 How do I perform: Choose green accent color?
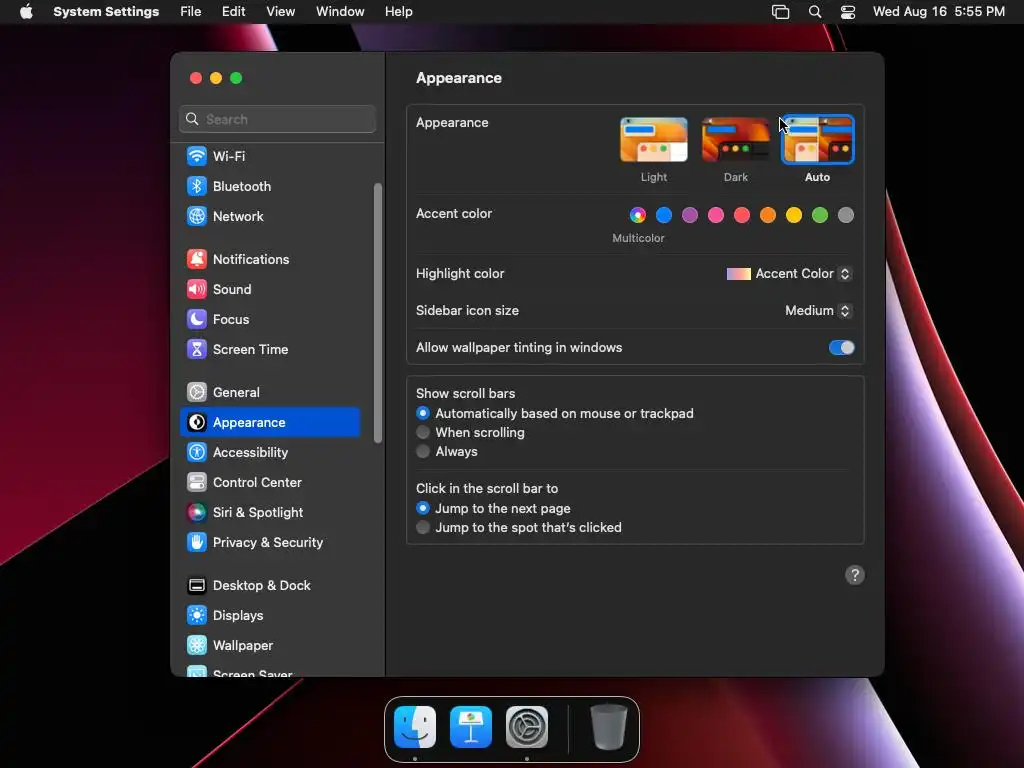click(x=820, y=215)
